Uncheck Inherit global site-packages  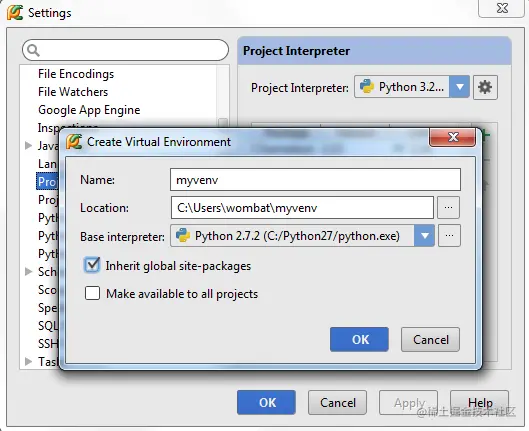pyautogui.click(x=92, y=265)
